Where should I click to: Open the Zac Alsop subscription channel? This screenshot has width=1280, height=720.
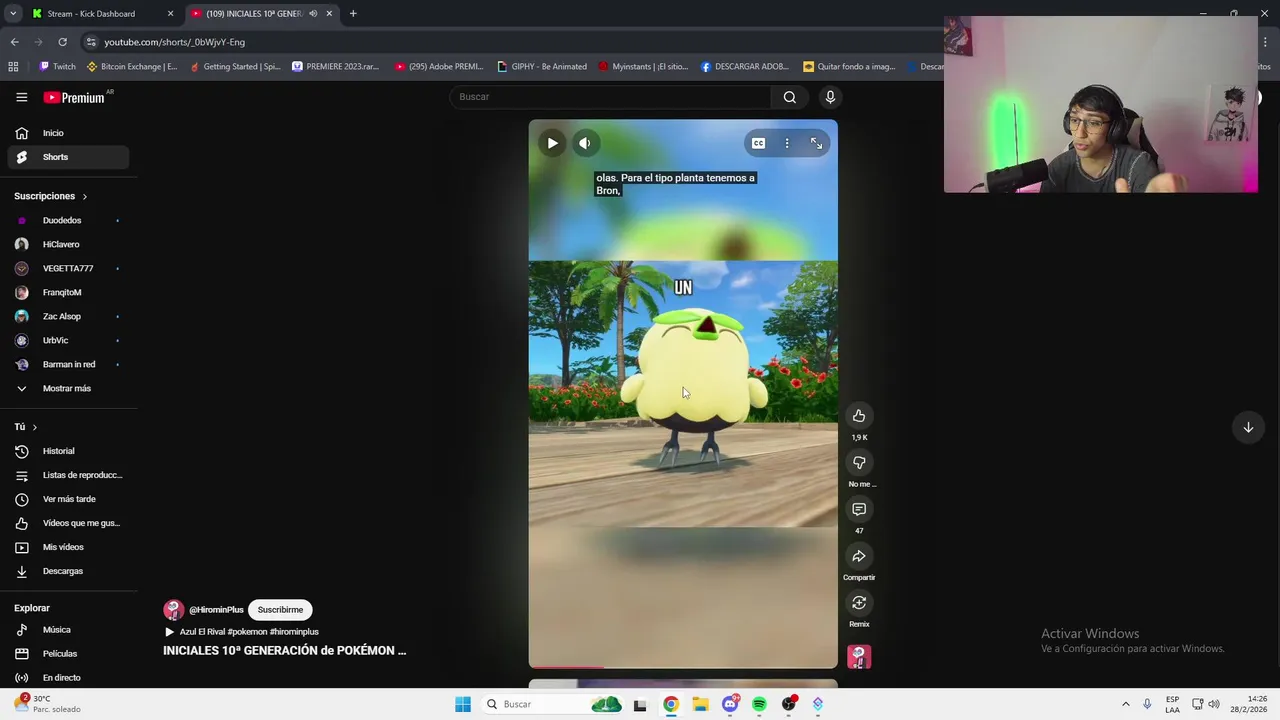click(68, 316)
